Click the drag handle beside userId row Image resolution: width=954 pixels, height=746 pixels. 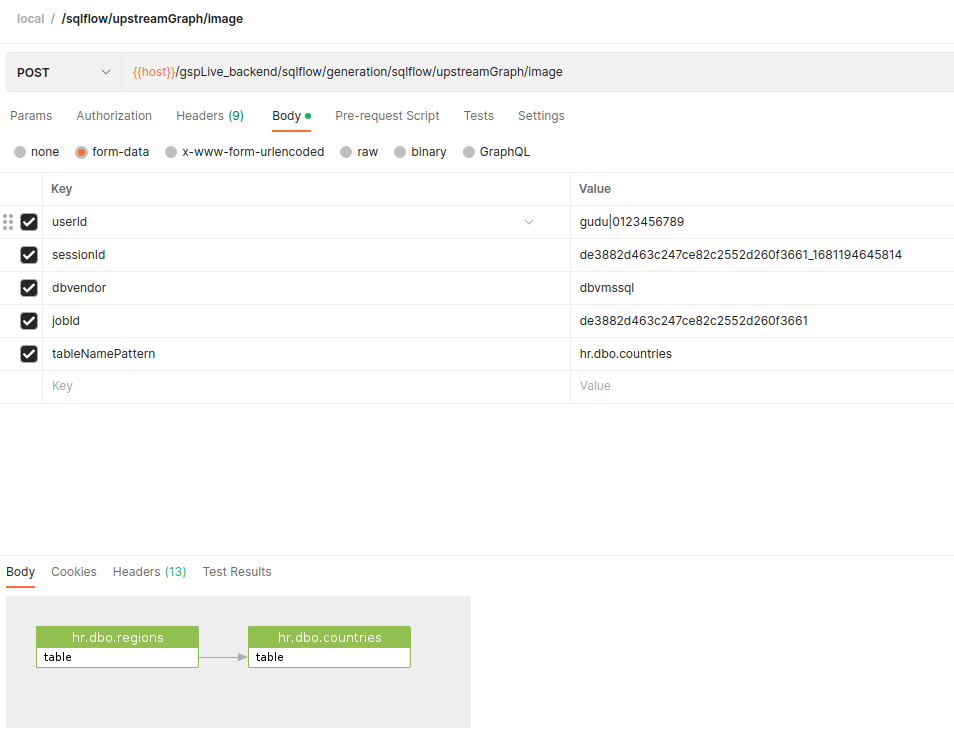[x=8, y=222]
